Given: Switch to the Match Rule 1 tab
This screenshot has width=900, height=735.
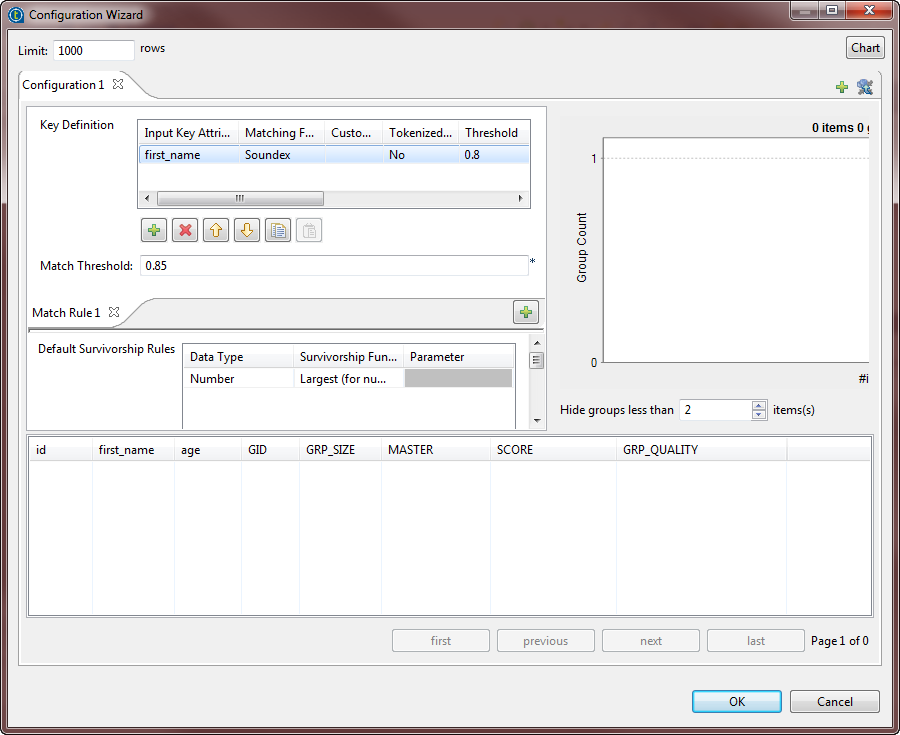Looking at the screenshot, I should (x=66, y=313).
